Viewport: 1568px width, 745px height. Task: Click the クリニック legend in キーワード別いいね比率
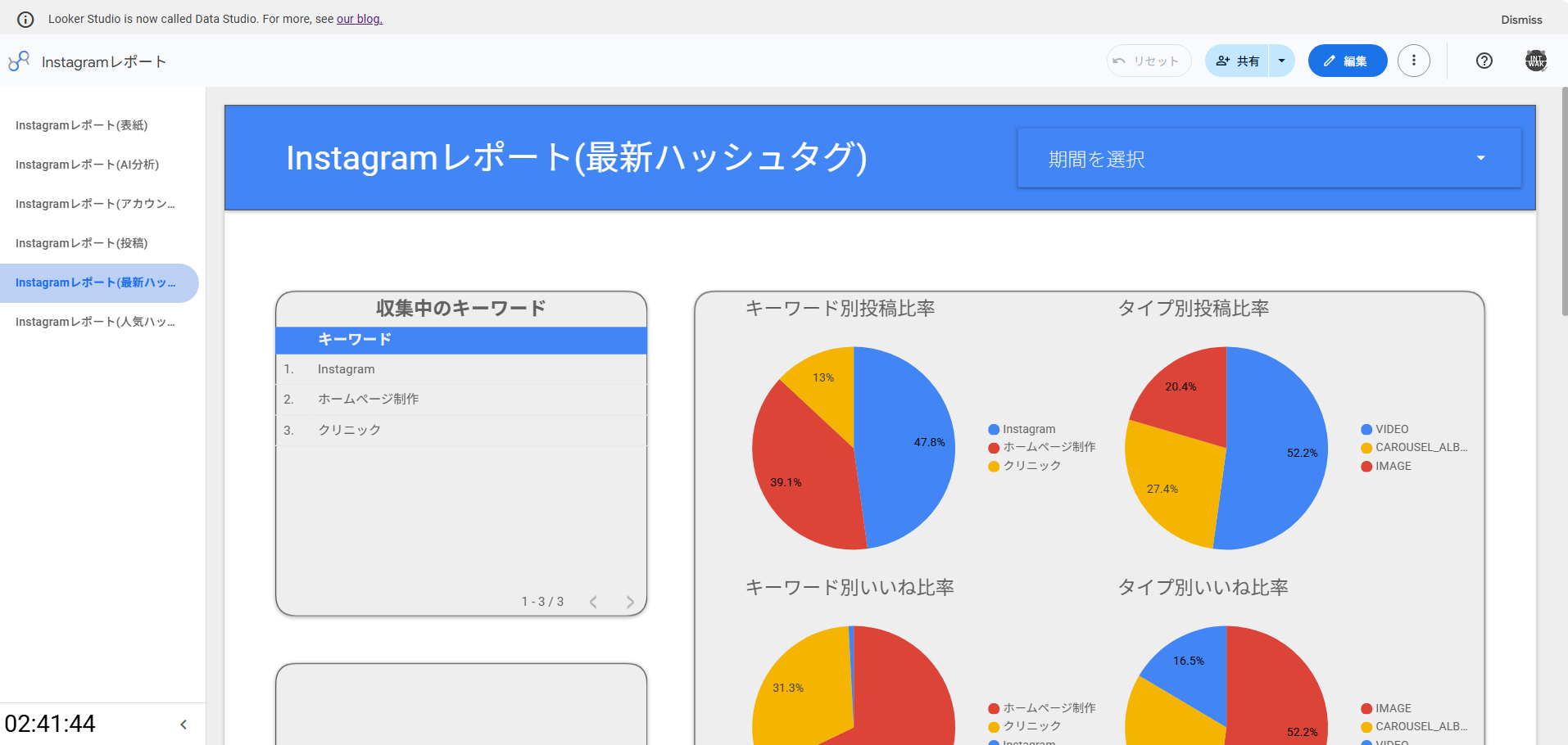(x=1025, y=726)
